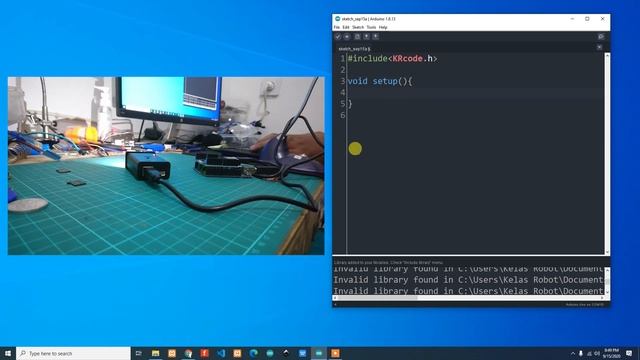The width and height of the screenshot is (640, 360).
Task: Click the active teal Arduino taskbar button
Action: (x=319, y=353)
